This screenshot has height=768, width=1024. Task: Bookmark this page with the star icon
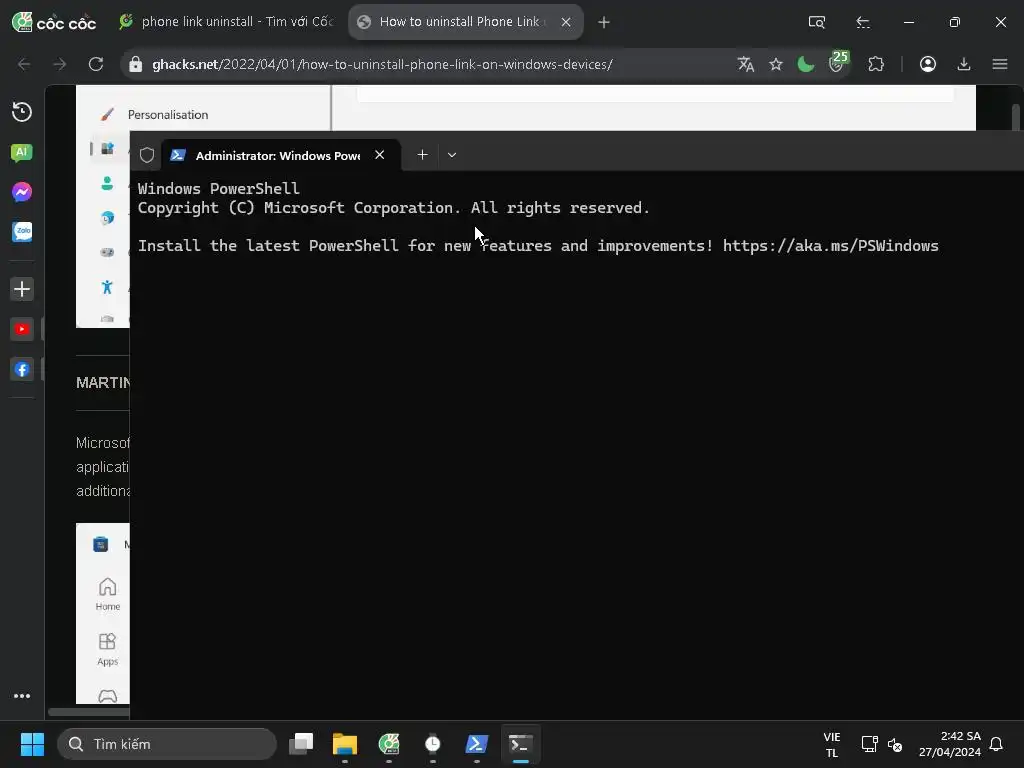[x=776, y=64]
